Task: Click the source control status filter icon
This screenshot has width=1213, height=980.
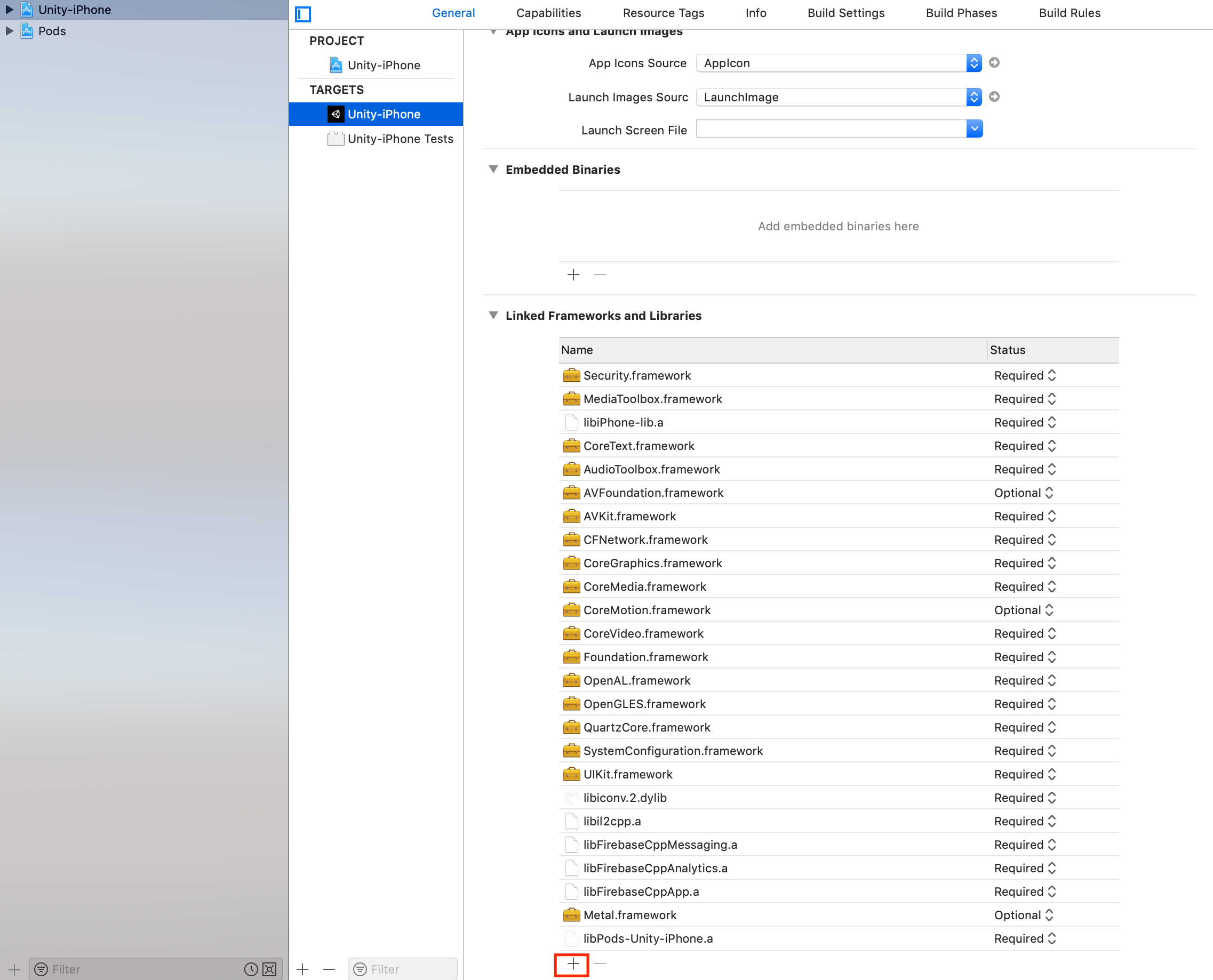Action: [x=270, y=969]
